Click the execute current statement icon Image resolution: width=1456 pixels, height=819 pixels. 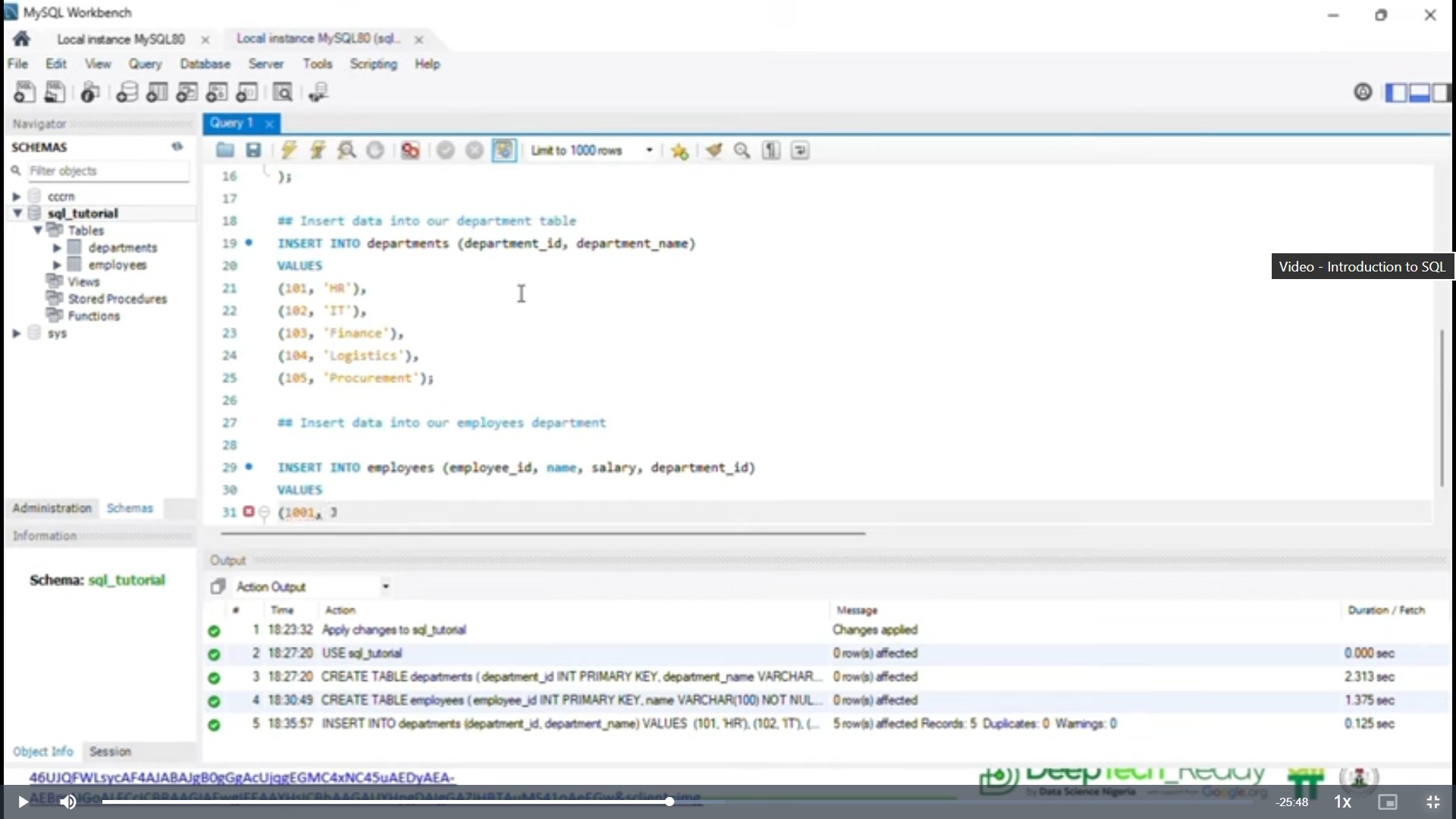(x=318, y=150)
